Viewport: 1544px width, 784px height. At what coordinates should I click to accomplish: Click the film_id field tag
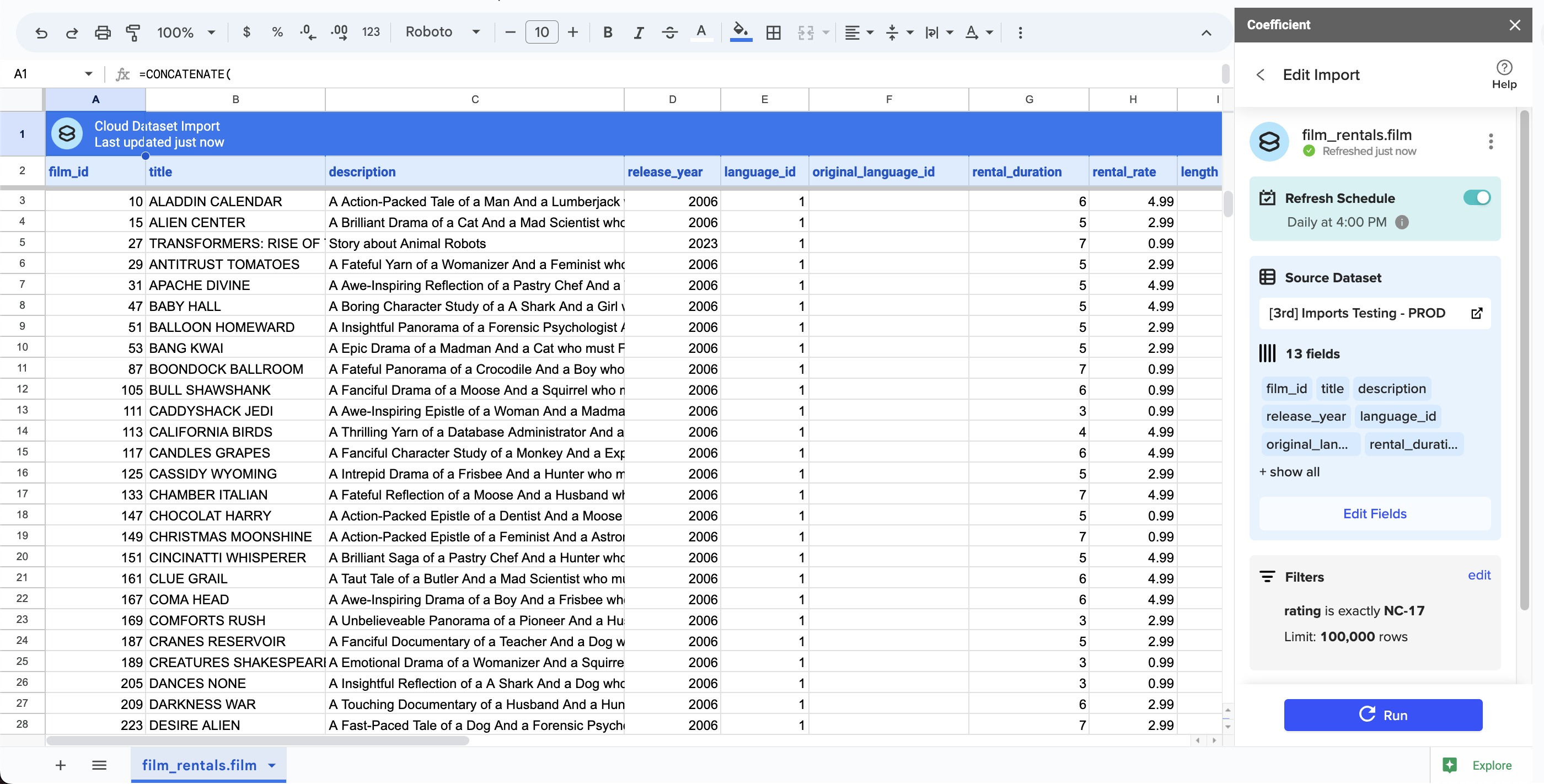click(x=1286, y=388)
